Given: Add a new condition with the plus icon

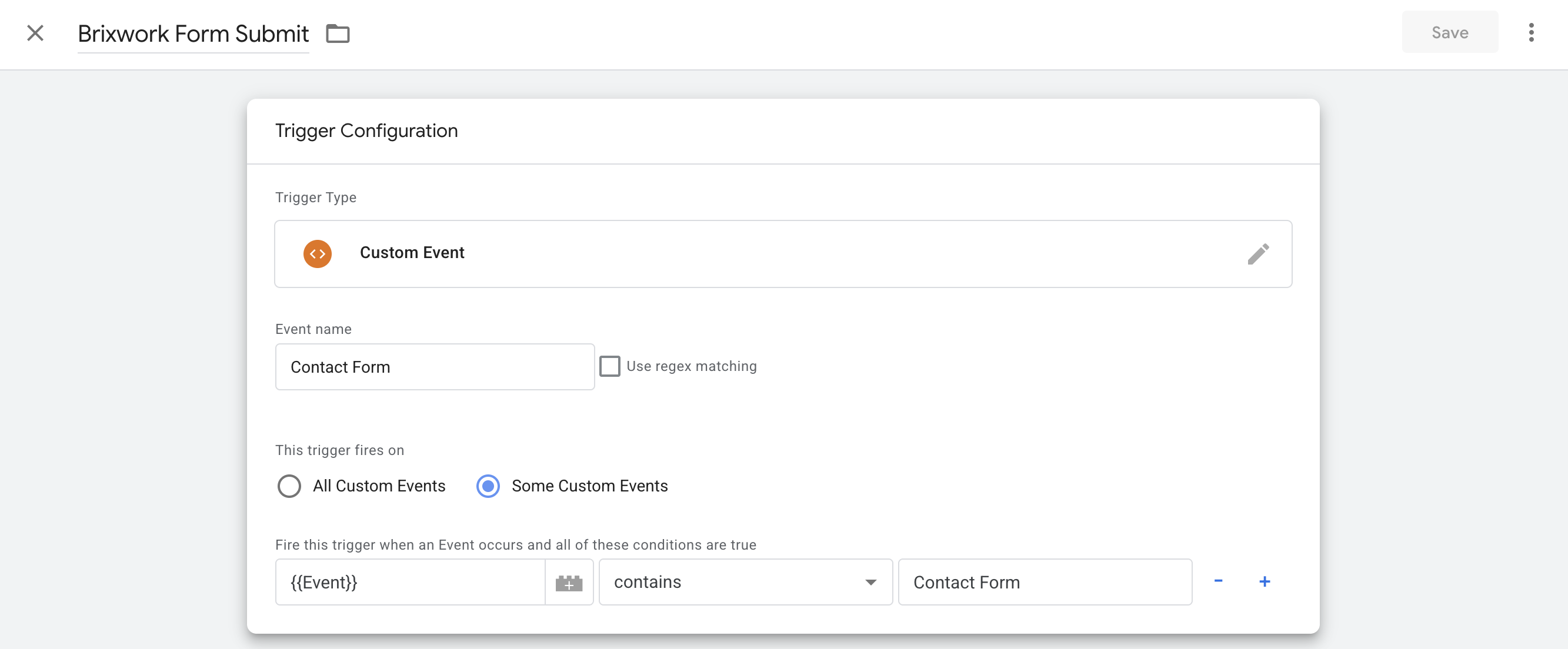Looking at the screenshot, I should pyautogui.click(x=1265, y=581).
